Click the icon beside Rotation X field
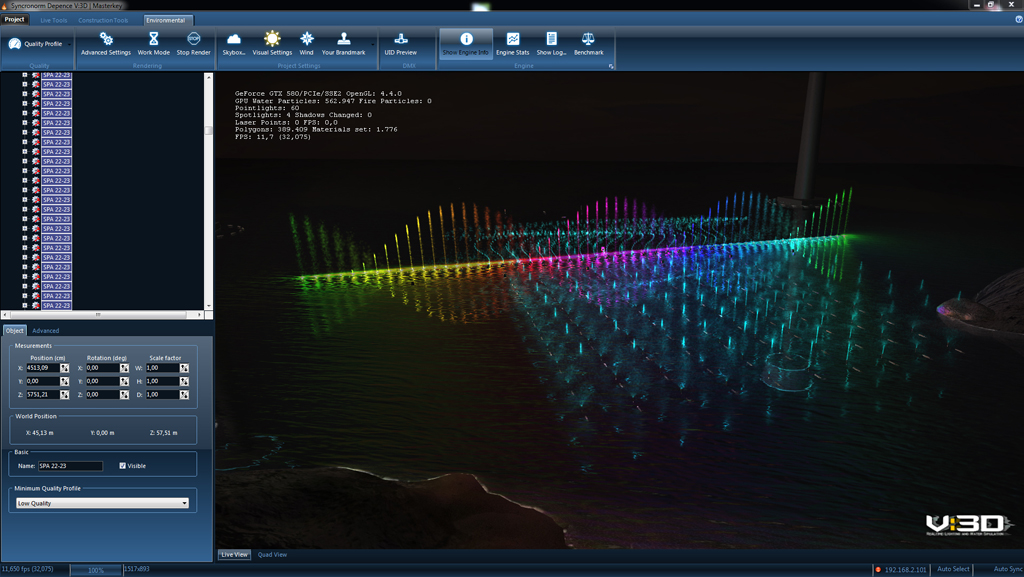 pos(124,368)
